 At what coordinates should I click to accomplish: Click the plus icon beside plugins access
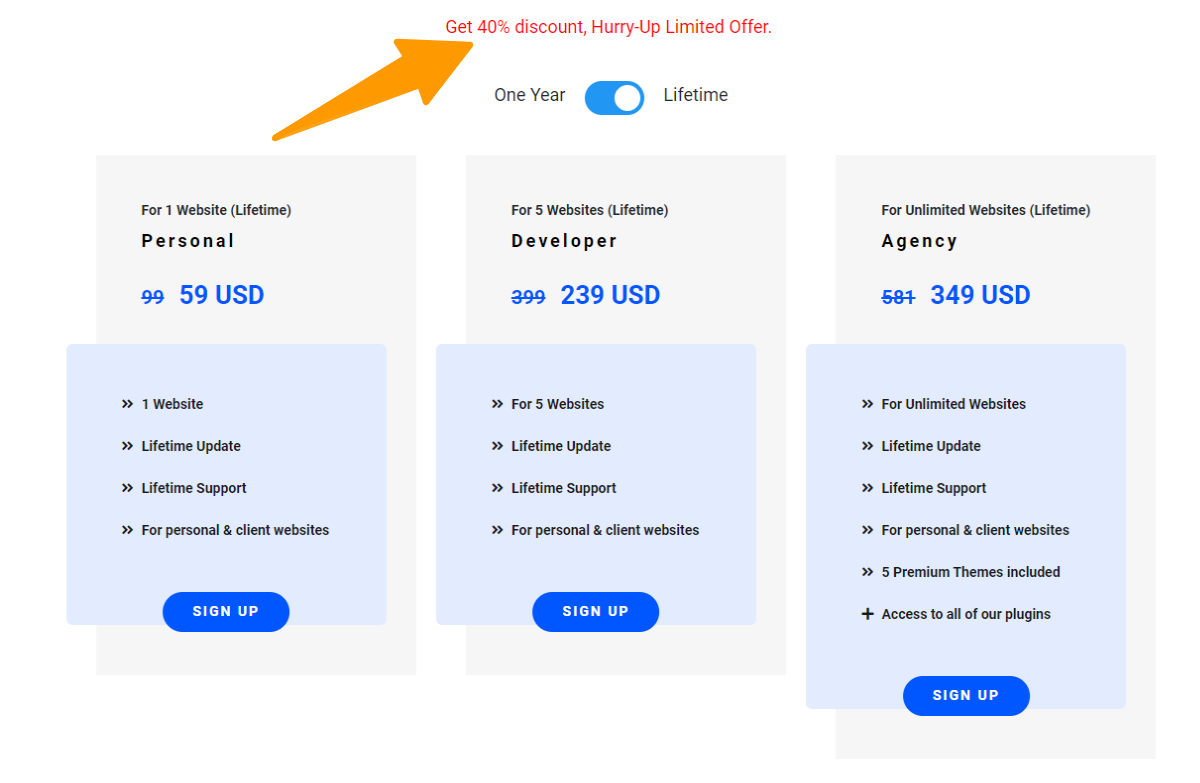point(867,614)
